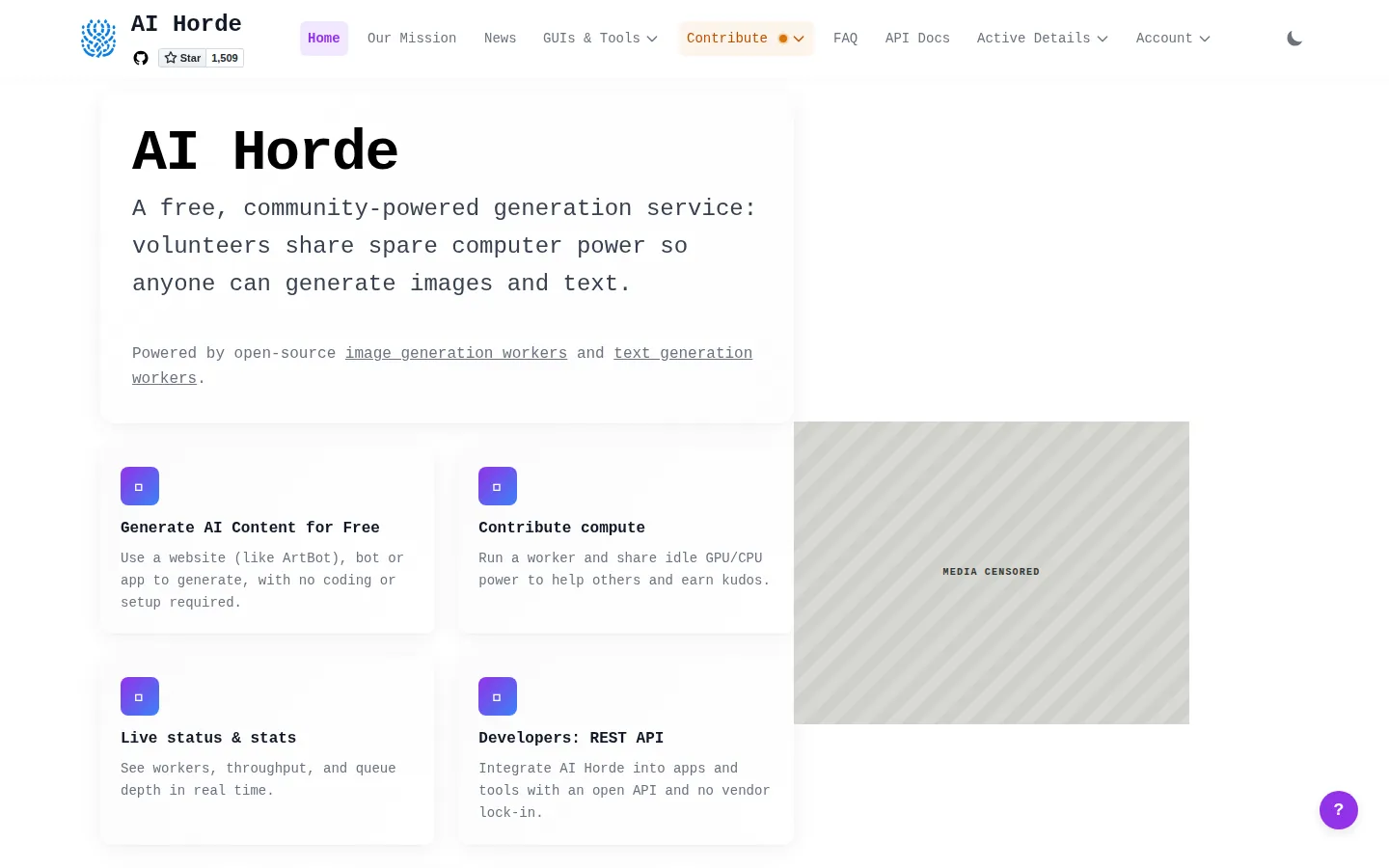Open the Live status & stats card title
This screenshot has width=1389, height=868.
208,738
